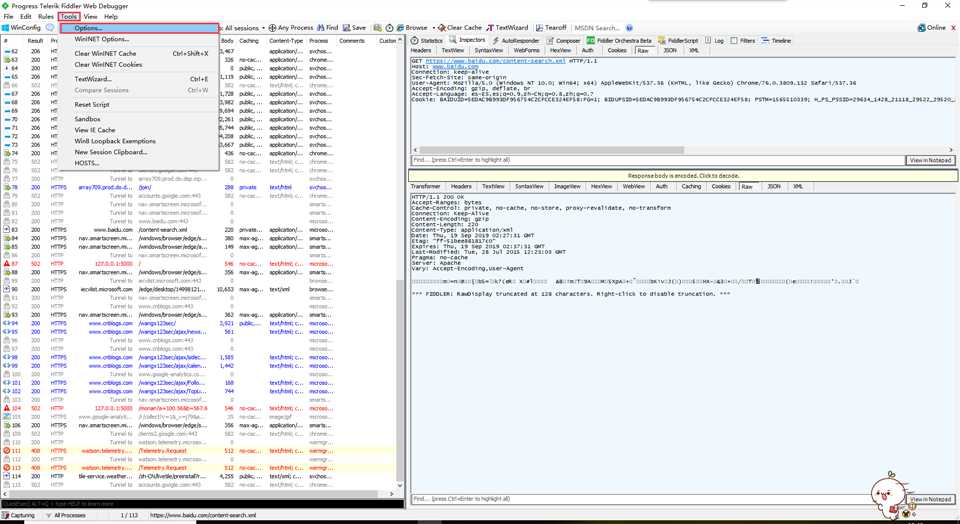Open the Statistics tab
The width and height of the screenshot is (960, 524).
(x=427, y=40)
